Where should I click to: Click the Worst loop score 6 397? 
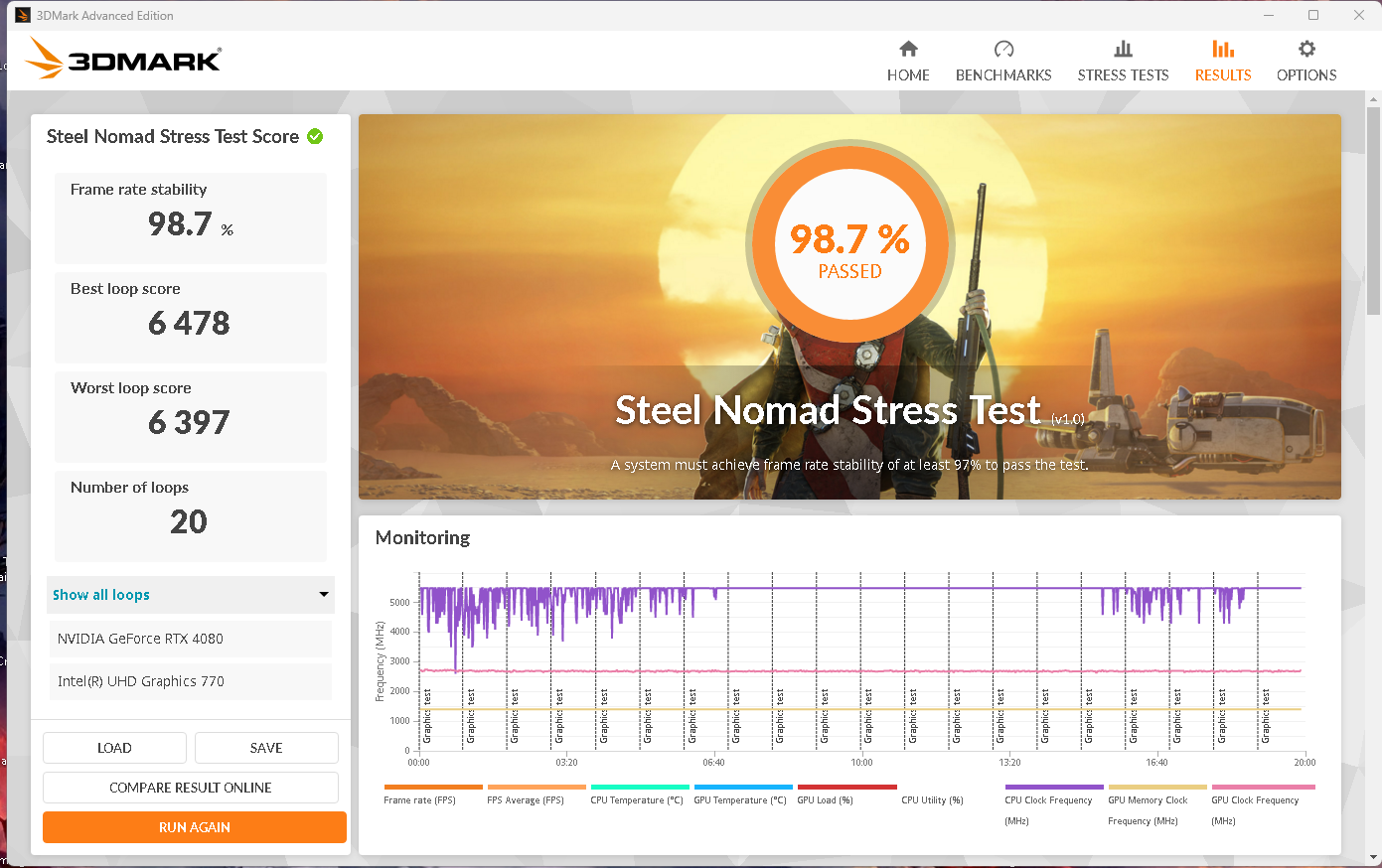(189, 422)
